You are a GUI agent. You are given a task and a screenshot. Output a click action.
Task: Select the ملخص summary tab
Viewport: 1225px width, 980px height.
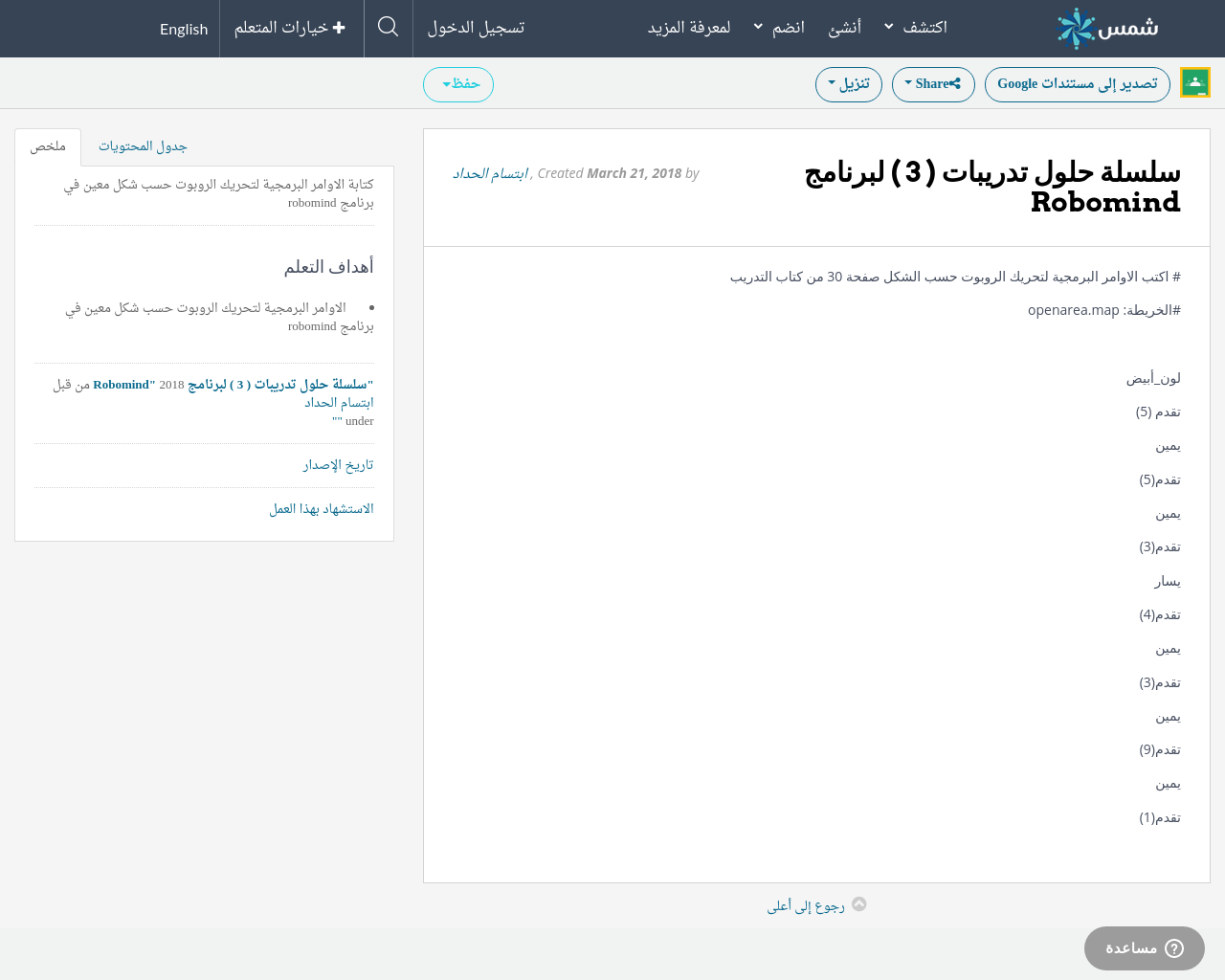click(48, 146)
